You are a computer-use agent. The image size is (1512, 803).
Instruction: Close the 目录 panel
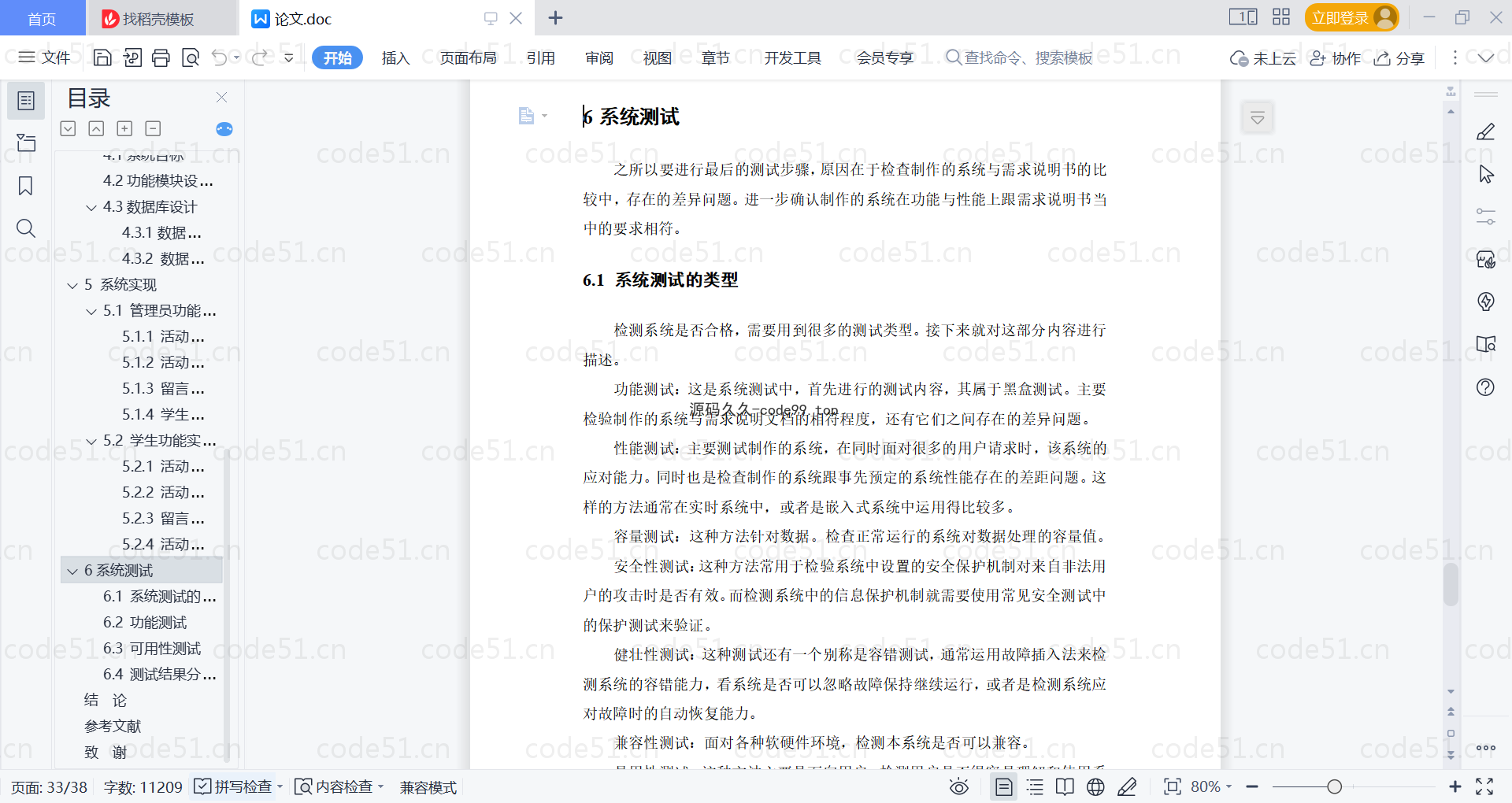pos(222,98)
